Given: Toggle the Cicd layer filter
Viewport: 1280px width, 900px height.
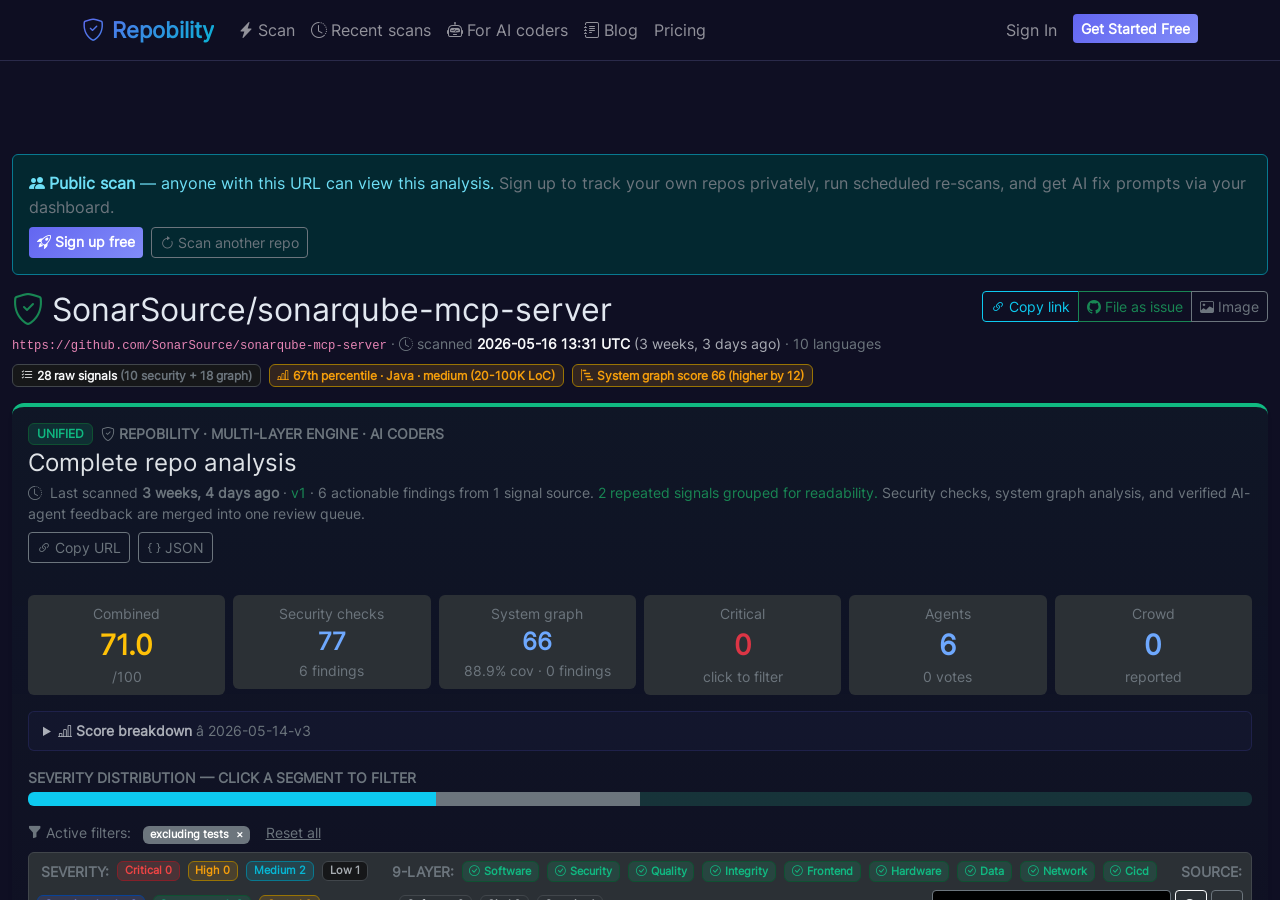Looking at the screenshot, I should [x=1130, y=871].
